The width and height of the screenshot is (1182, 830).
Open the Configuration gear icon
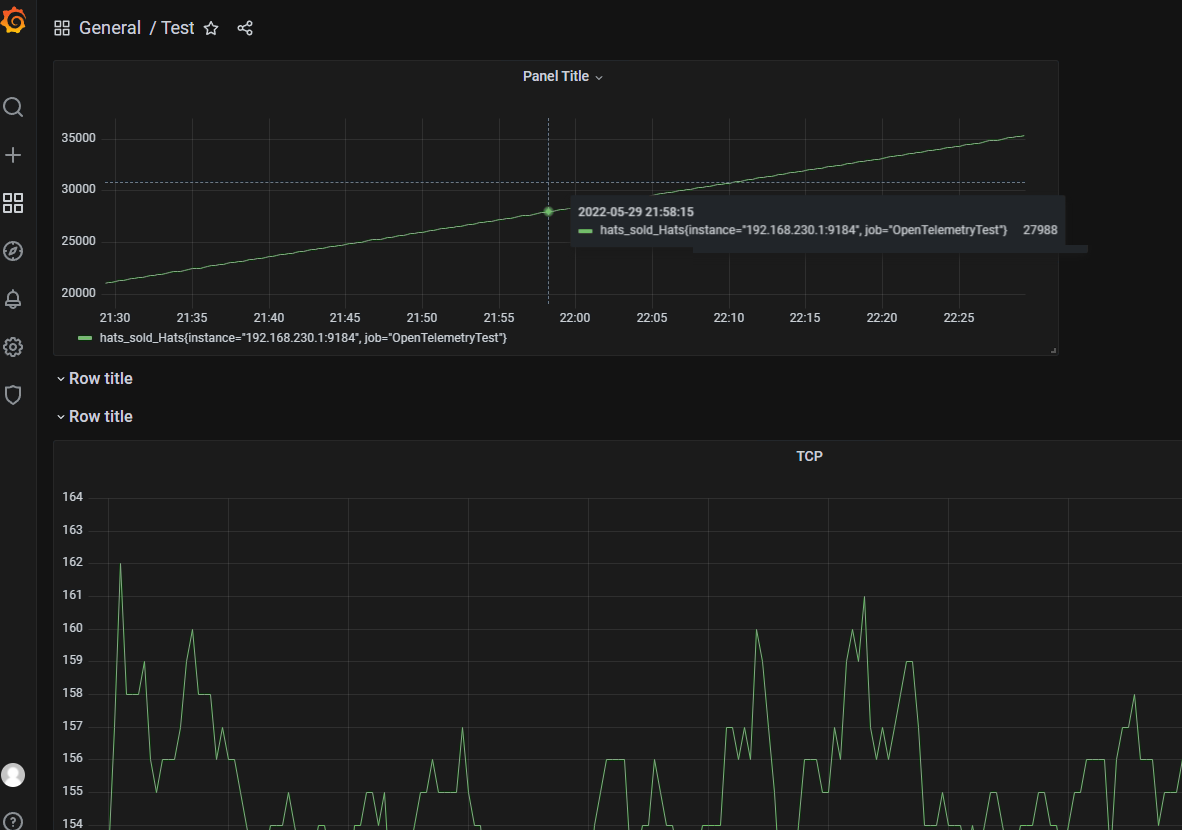[13, 347]
